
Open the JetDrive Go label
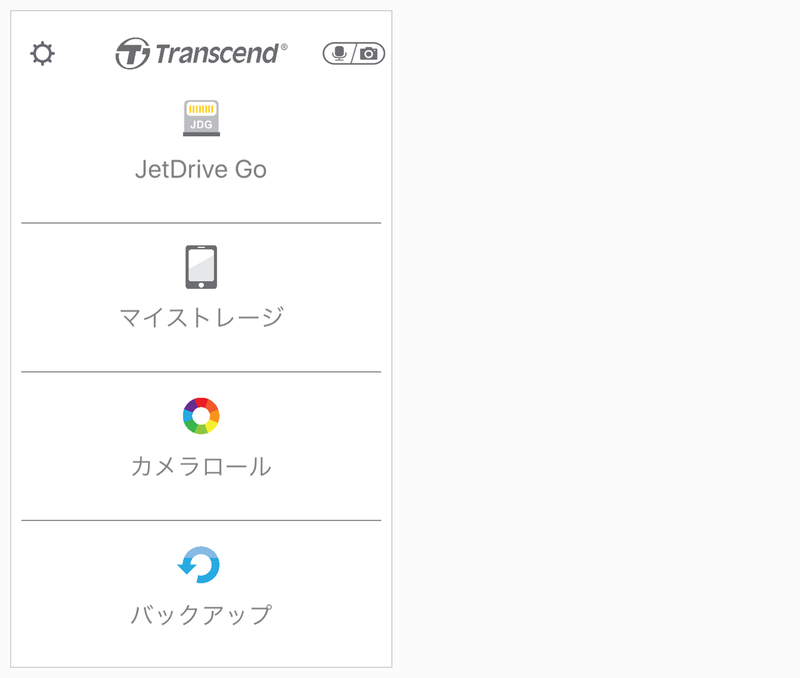click(201, 169)
